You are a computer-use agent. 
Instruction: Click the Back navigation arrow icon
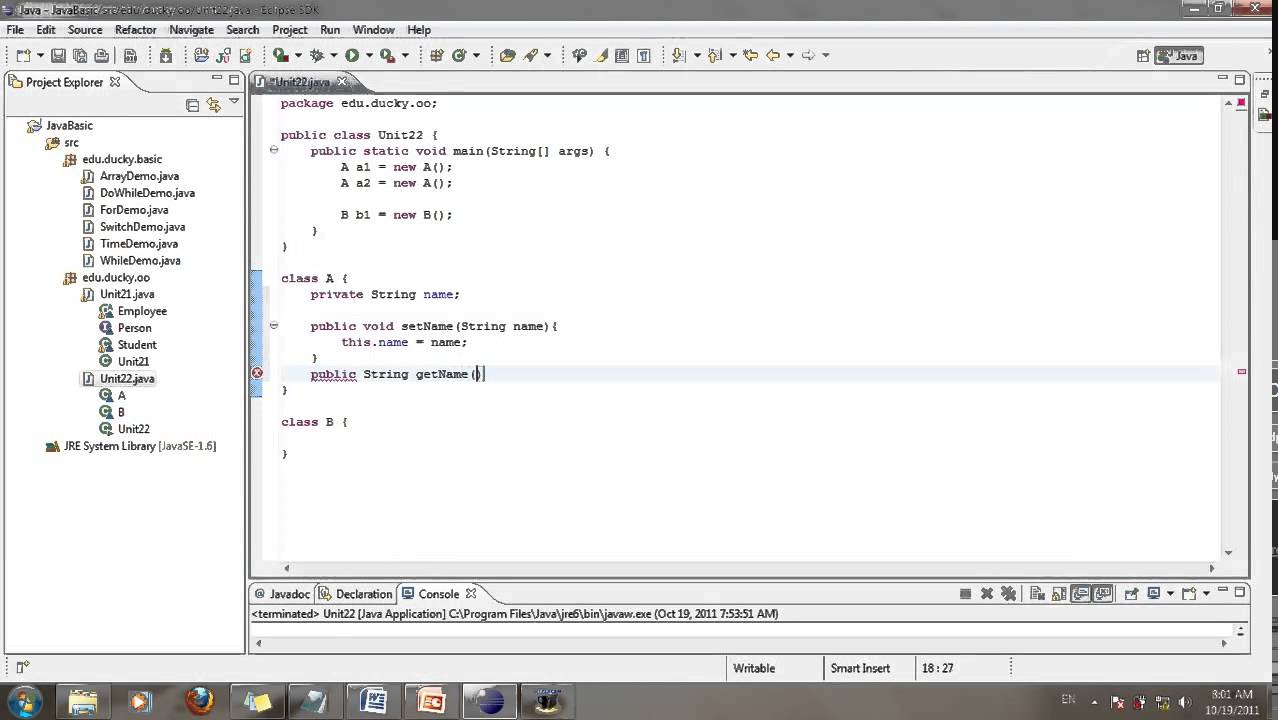773,56
